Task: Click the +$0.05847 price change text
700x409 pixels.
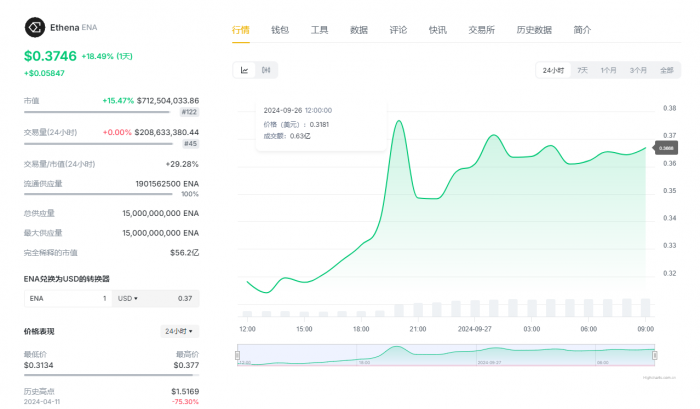Action: (x=44, y=73)
